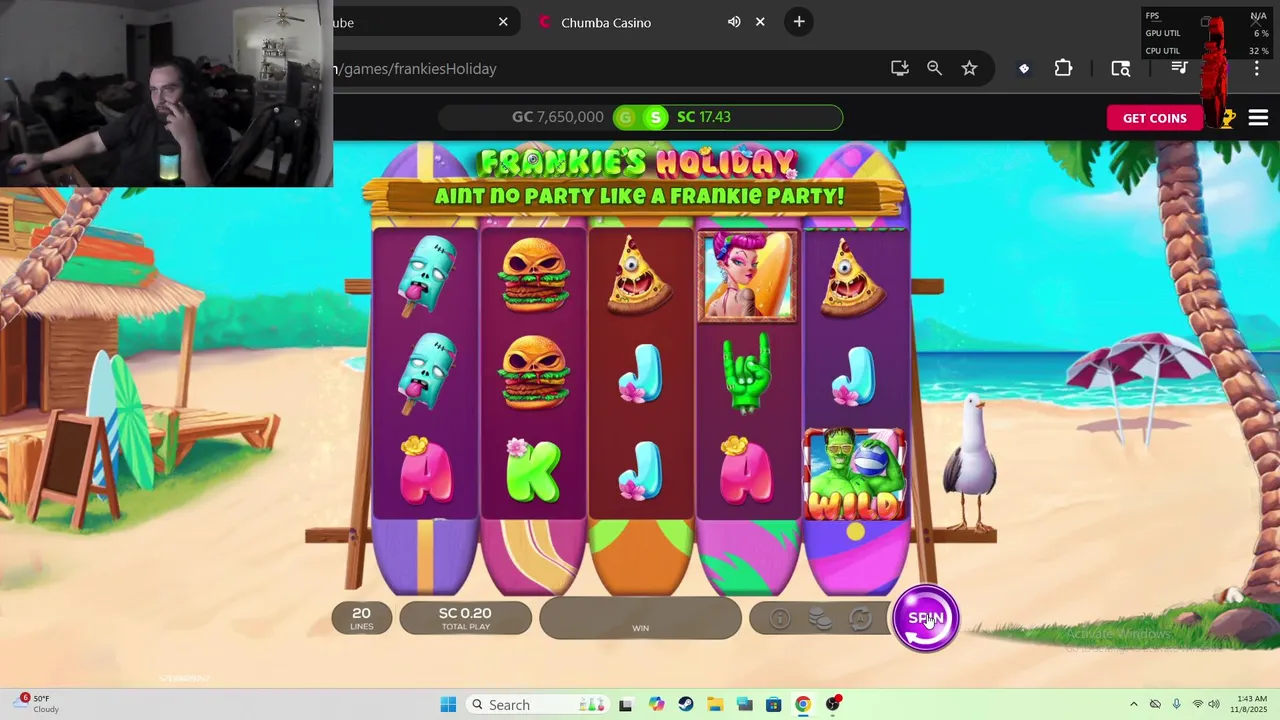1280x720 pixels.
Task: Open OBS Studio from the taskbar
Action: tap(832, 704)
